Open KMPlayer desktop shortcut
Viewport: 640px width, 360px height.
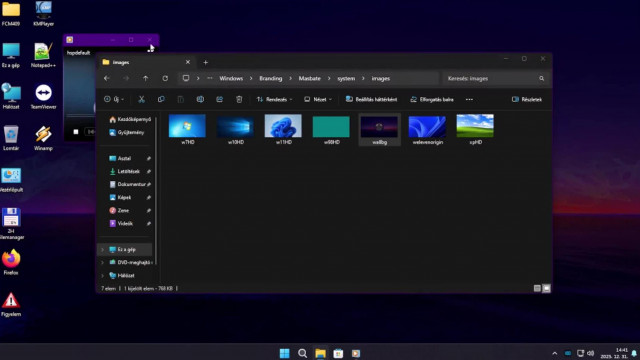point(43,13)
